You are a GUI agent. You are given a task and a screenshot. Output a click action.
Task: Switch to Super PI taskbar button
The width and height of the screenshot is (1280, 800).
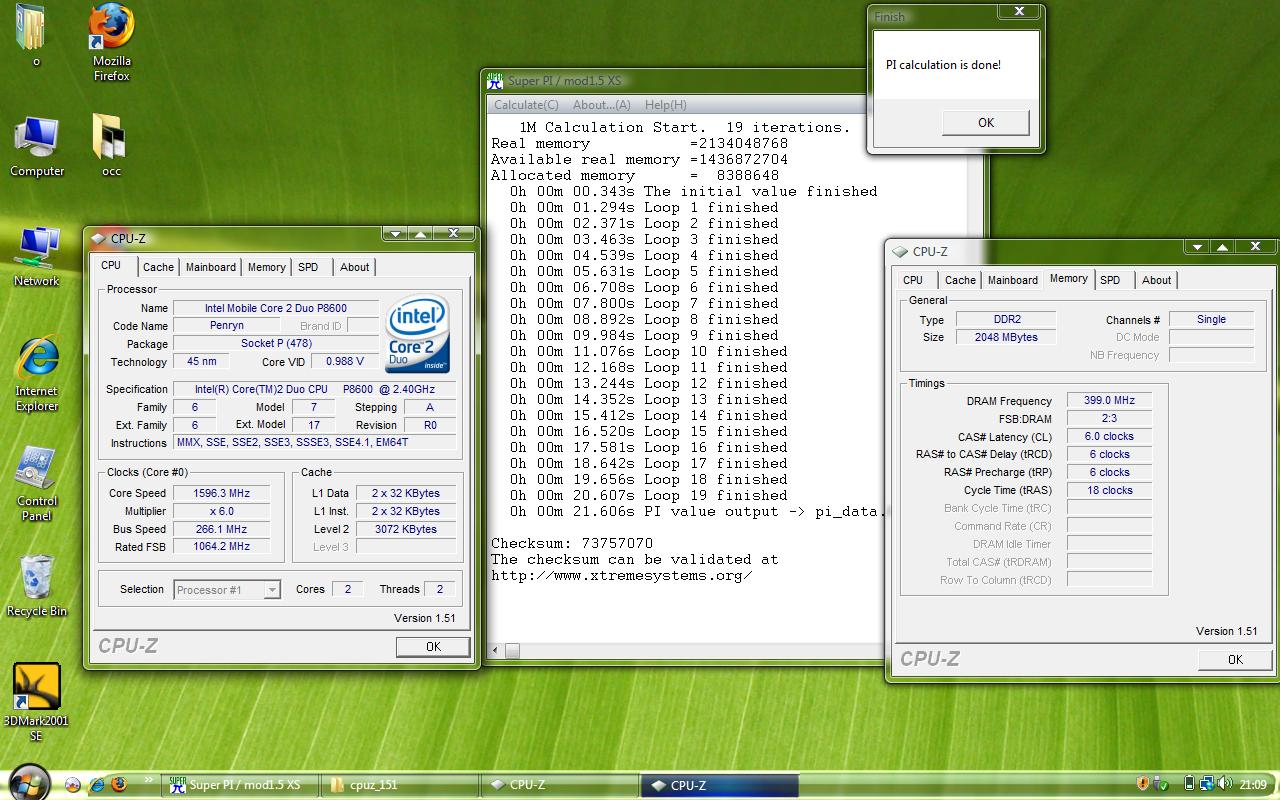240,785
